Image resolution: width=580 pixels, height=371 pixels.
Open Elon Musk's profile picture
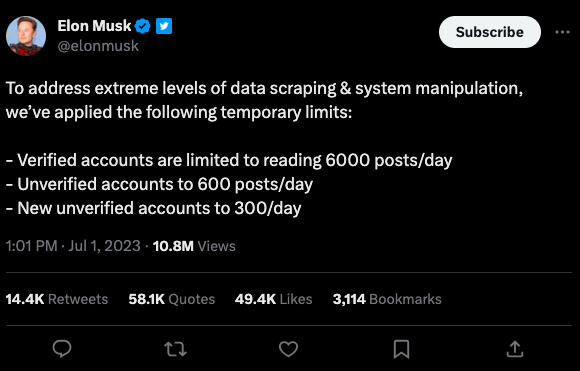[26, 36]
